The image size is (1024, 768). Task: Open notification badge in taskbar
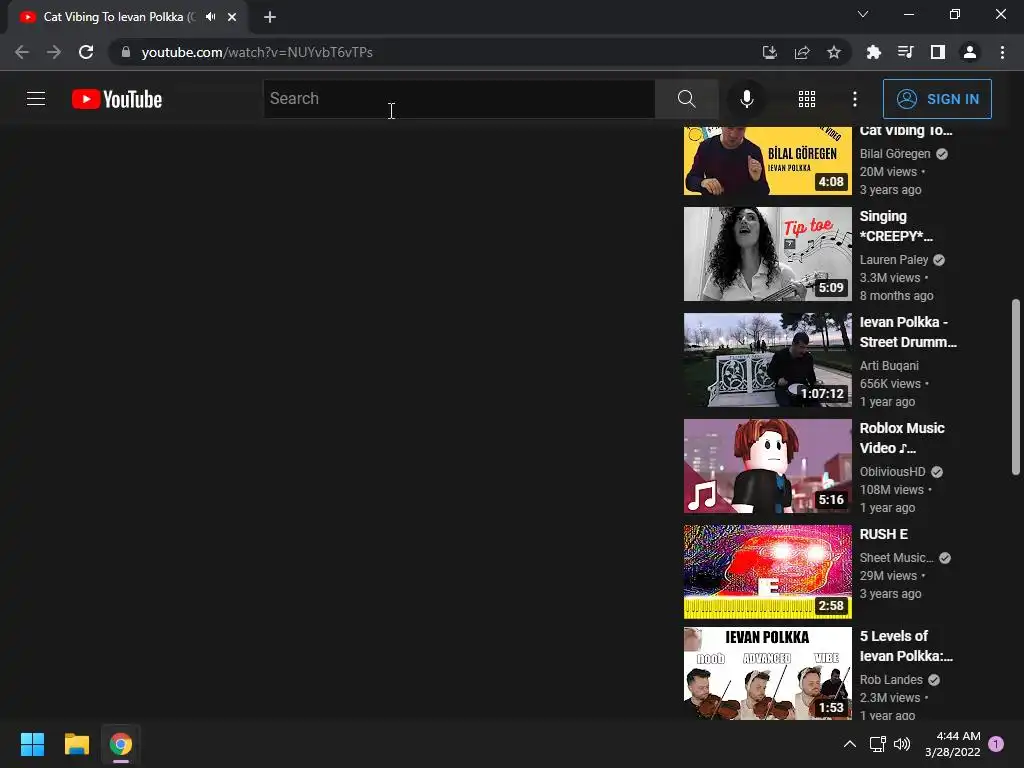[x=996, y=744]
